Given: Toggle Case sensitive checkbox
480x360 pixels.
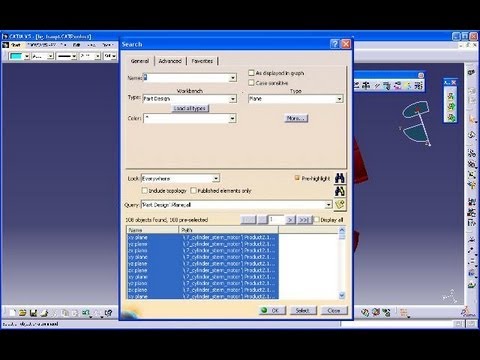Looking at the screenshot, I should click(251, 83).
